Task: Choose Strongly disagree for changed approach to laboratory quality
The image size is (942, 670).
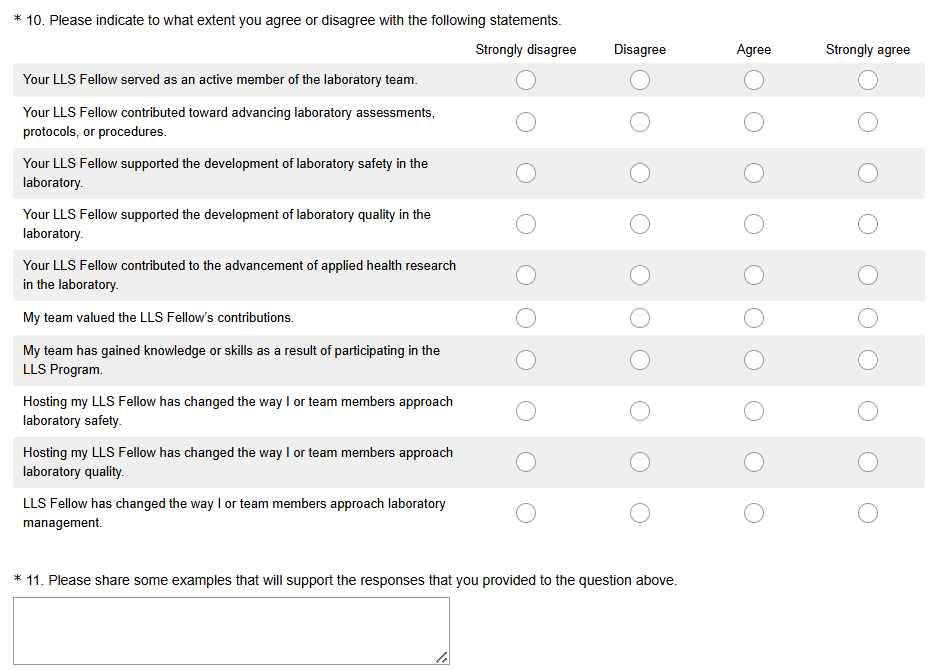Action: (526, 462)
